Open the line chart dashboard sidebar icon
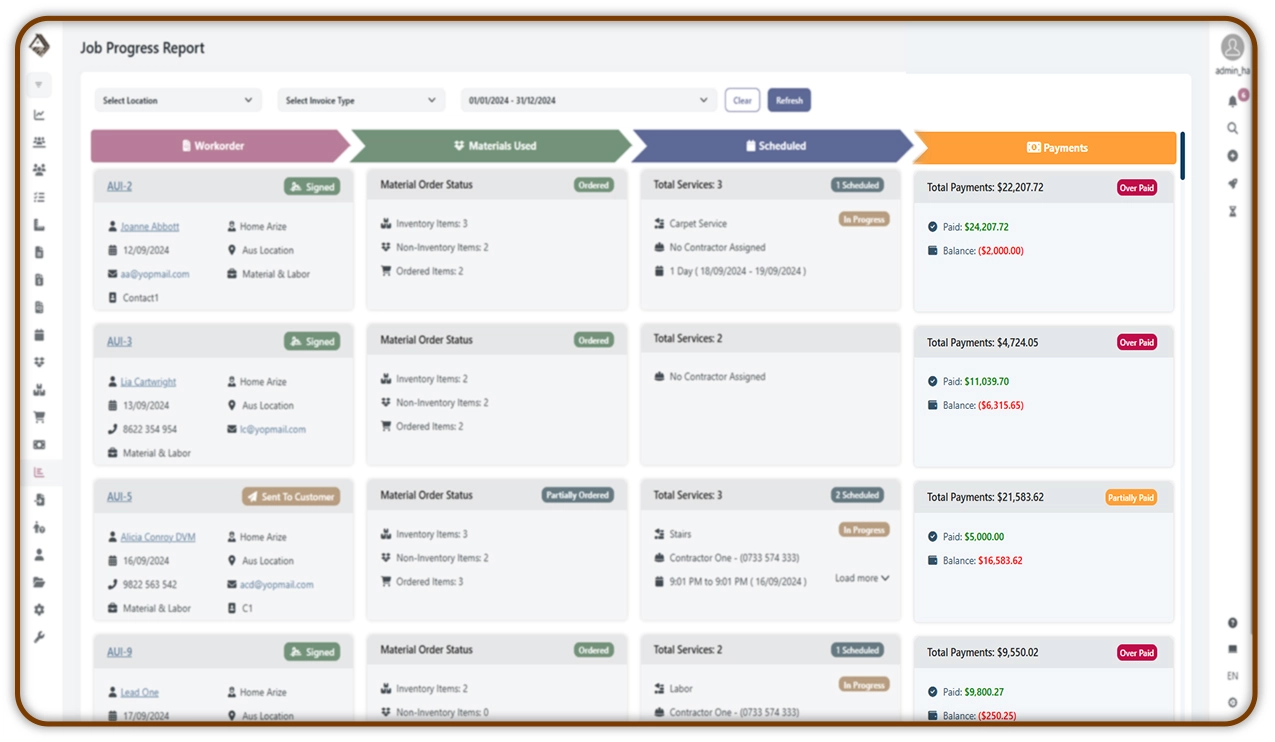The width and height of the screenshot is (1275, 742). pyautogui.click(x=39, y=115)
